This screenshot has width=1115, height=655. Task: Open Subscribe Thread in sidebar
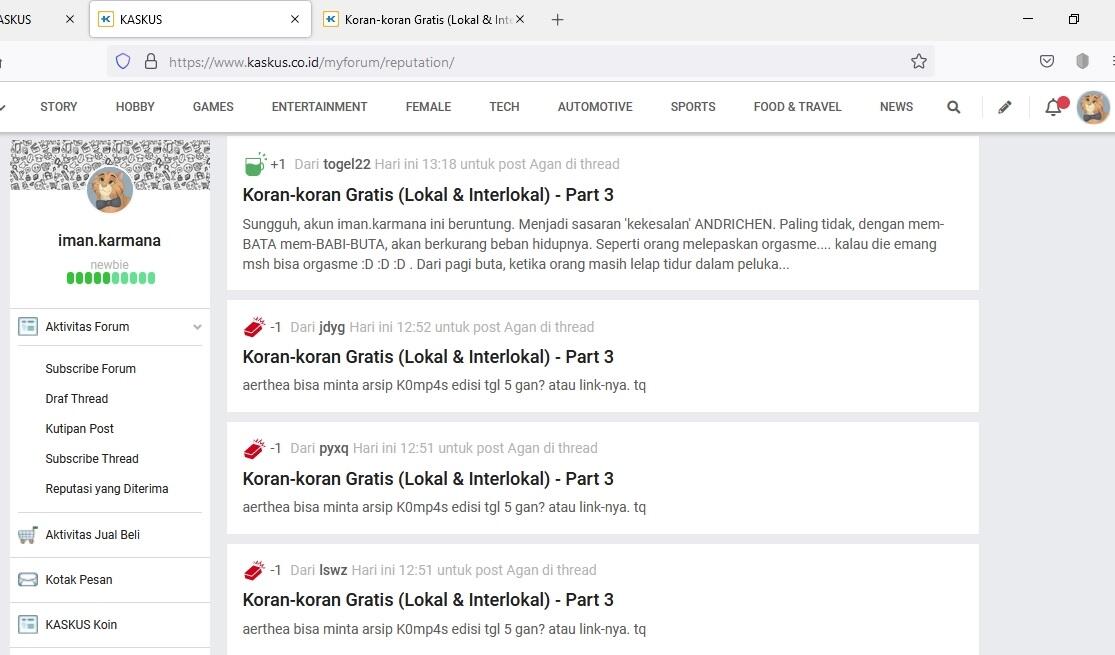coord(92,459)
